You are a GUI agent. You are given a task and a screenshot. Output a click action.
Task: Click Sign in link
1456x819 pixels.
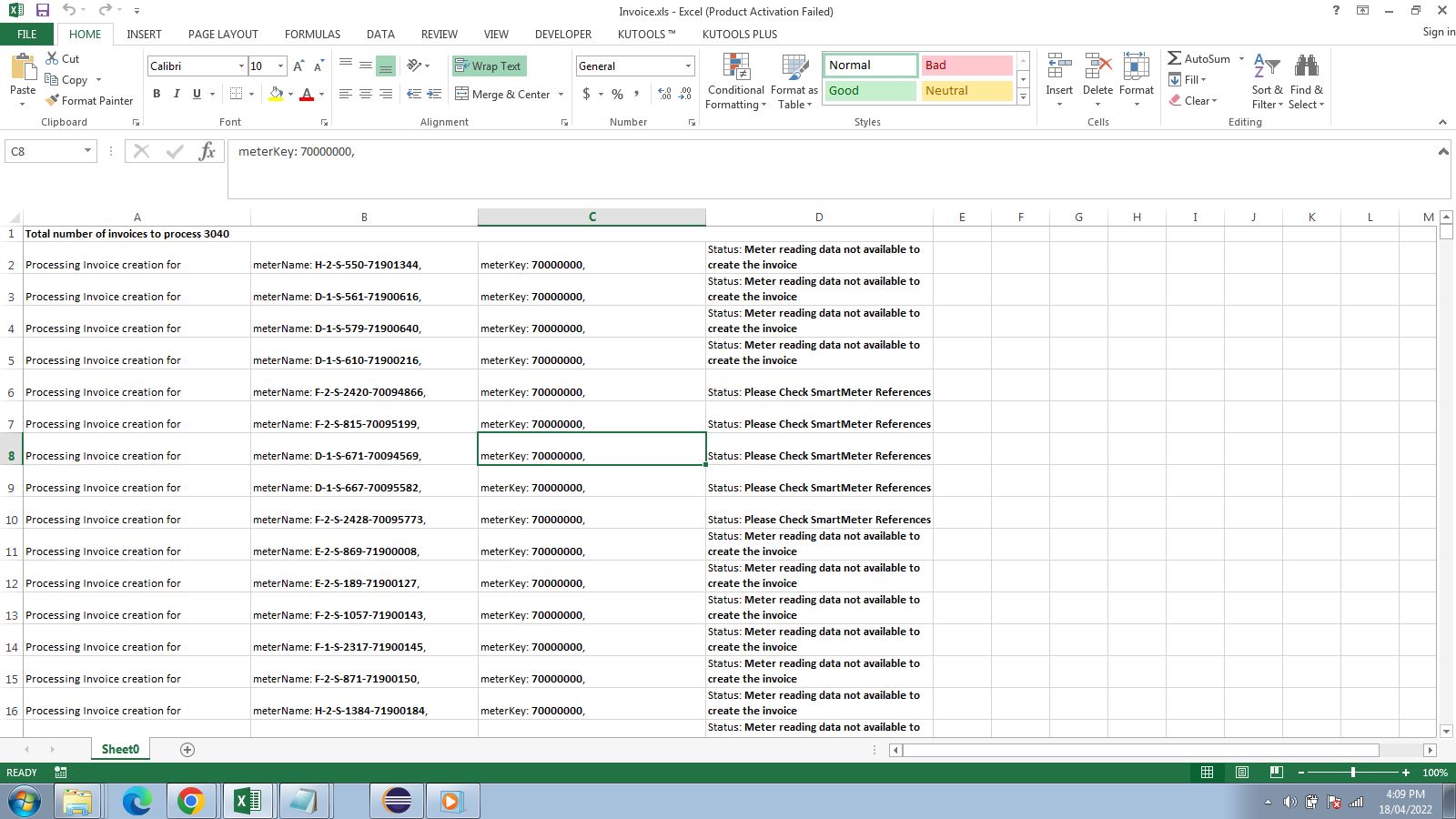(1439, 32)
